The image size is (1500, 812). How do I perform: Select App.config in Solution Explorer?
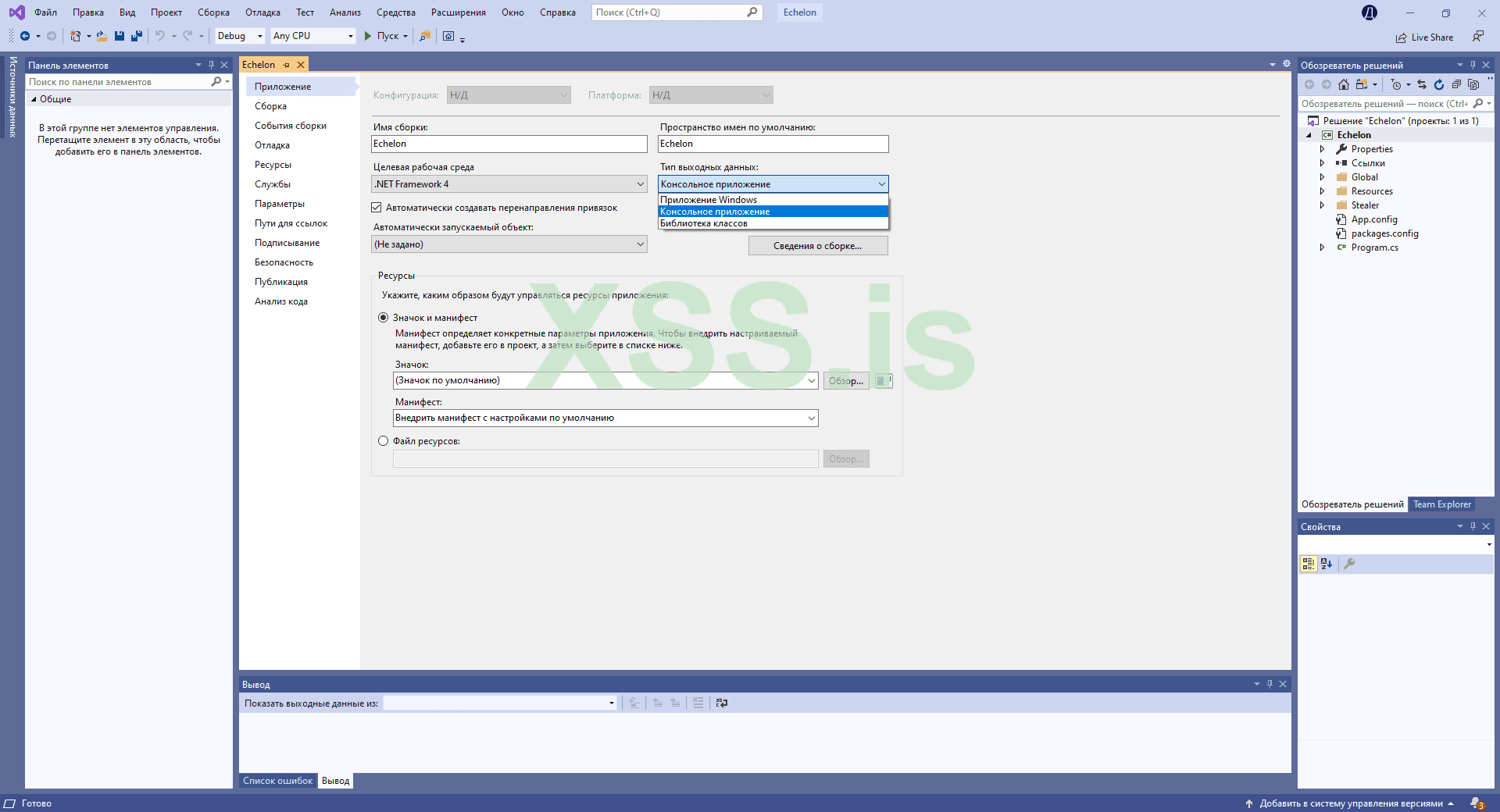point(1374,219)
